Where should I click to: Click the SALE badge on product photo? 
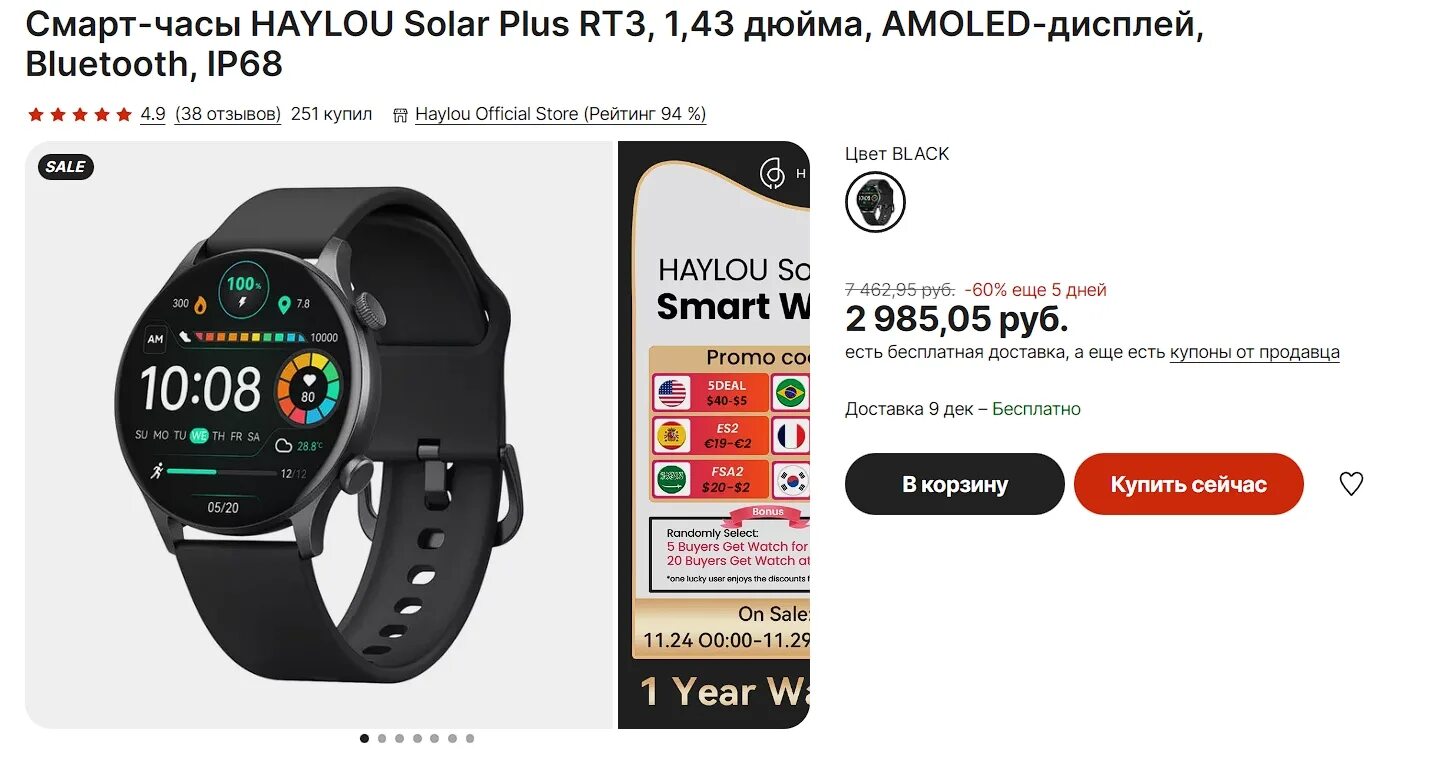66,167
